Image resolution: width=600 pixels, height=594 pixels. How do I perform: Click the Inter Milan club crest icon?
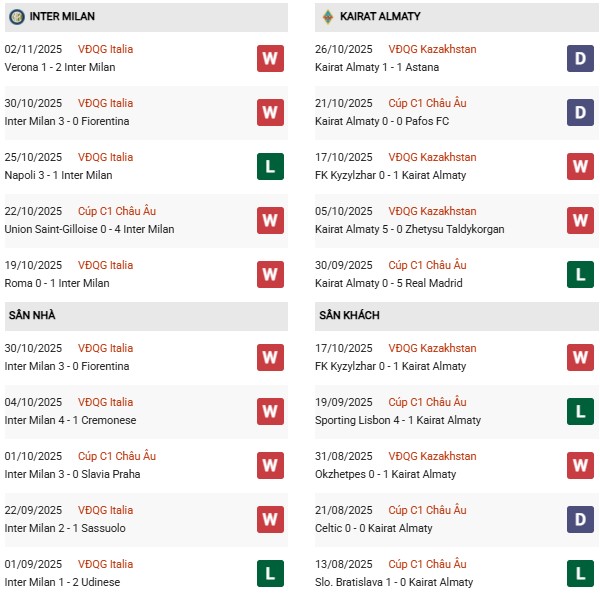16,17
